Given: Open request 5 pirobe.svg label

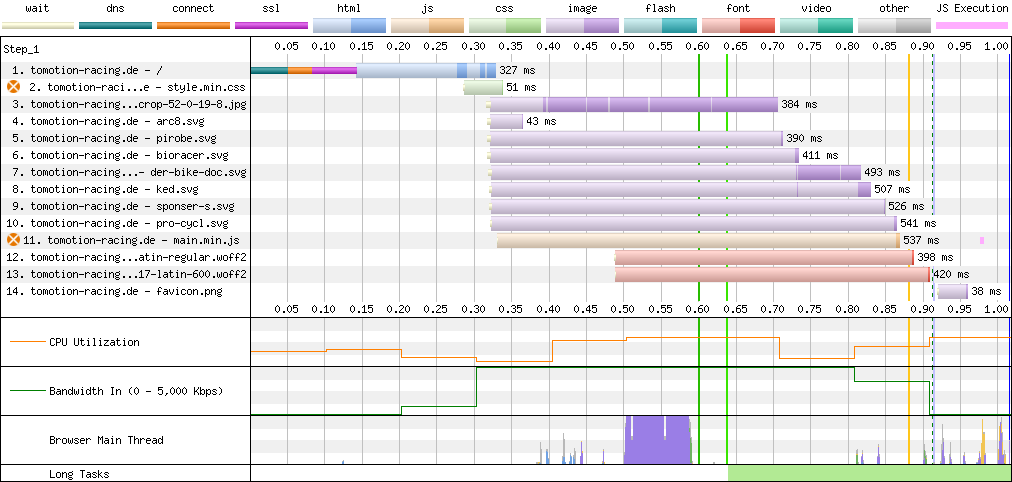Looking at the screenshot, I should click(x=114, y=138).
